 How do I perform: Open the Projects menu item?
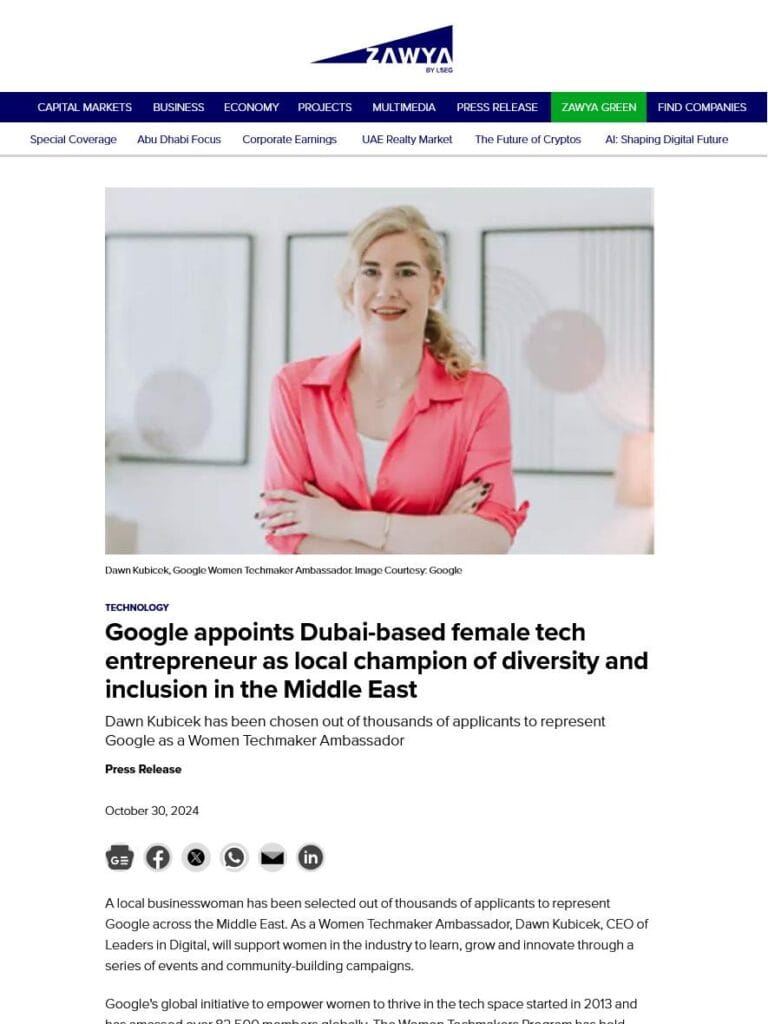(325, 107)
